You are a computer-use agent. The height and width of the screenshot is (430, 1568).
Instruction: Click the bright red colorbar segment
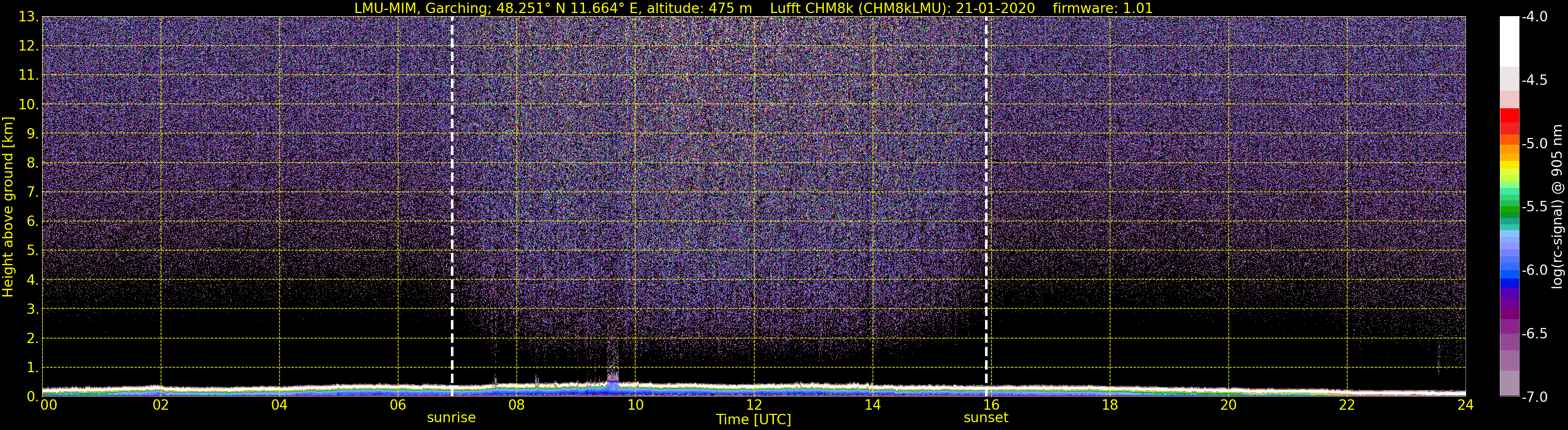click(x=1510, y=116)
